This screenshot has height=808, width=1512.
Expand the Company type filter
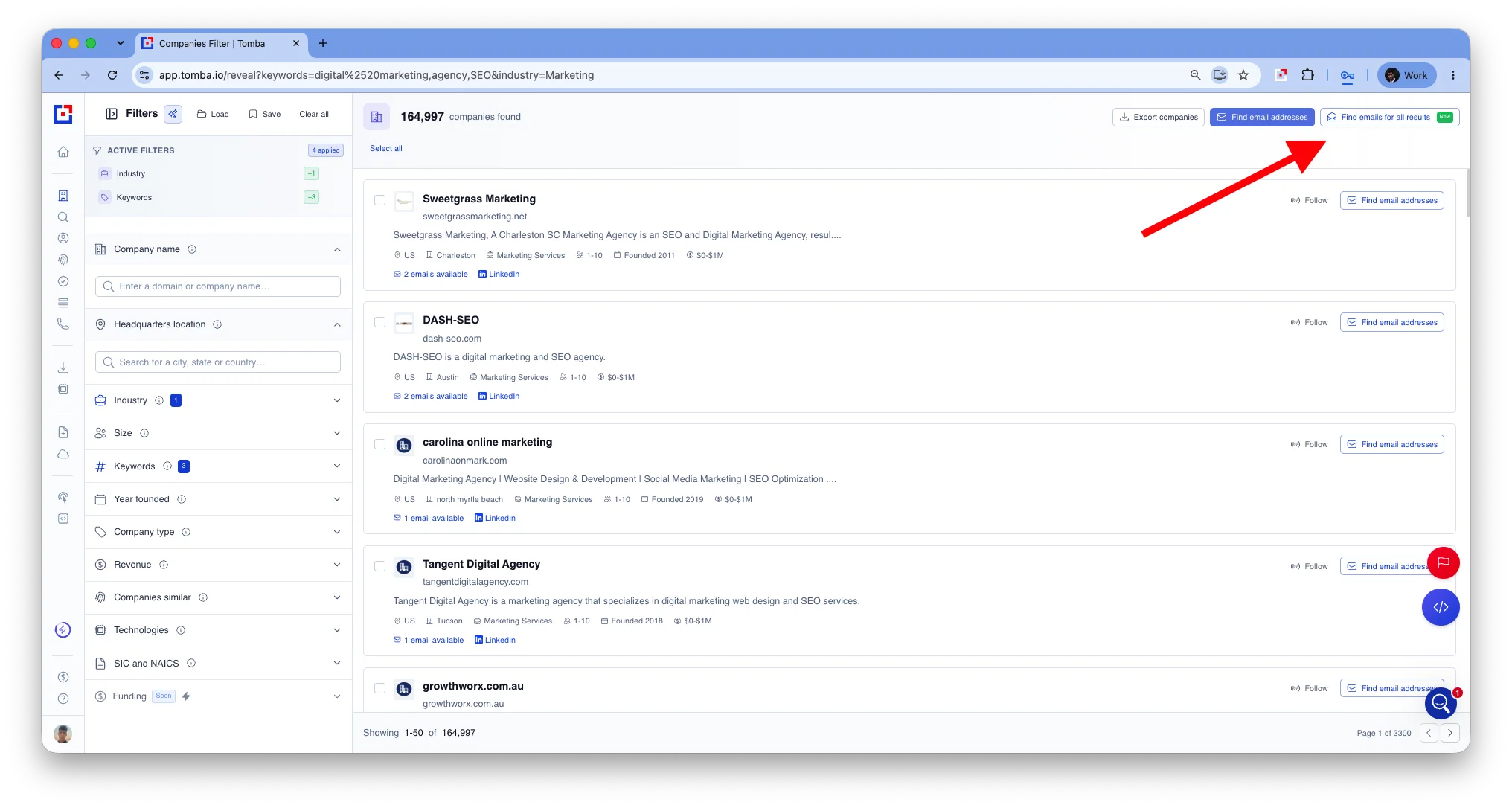pos(337,532)
